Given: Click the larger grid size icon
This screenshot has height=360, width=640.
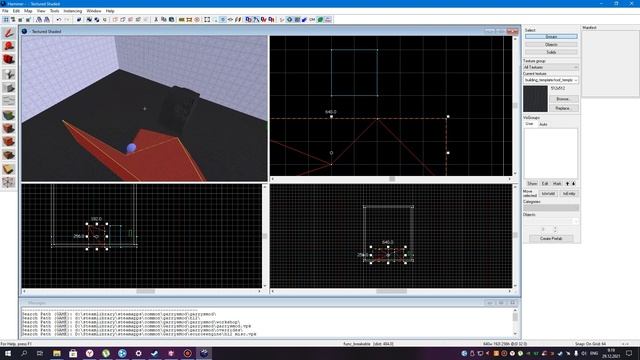Looking at the screenshot, I should tap(28, 20).
